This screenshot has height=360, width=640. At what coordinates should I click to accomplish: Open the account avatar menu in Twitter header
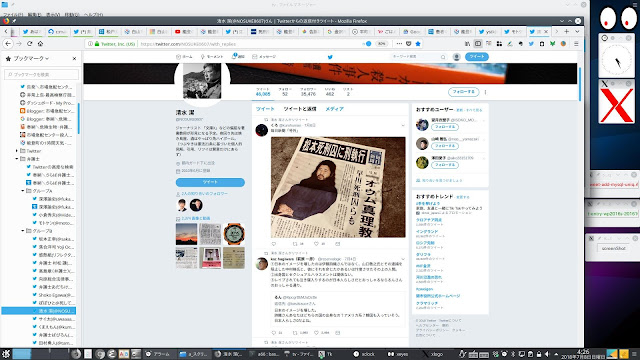coord(456,57)
